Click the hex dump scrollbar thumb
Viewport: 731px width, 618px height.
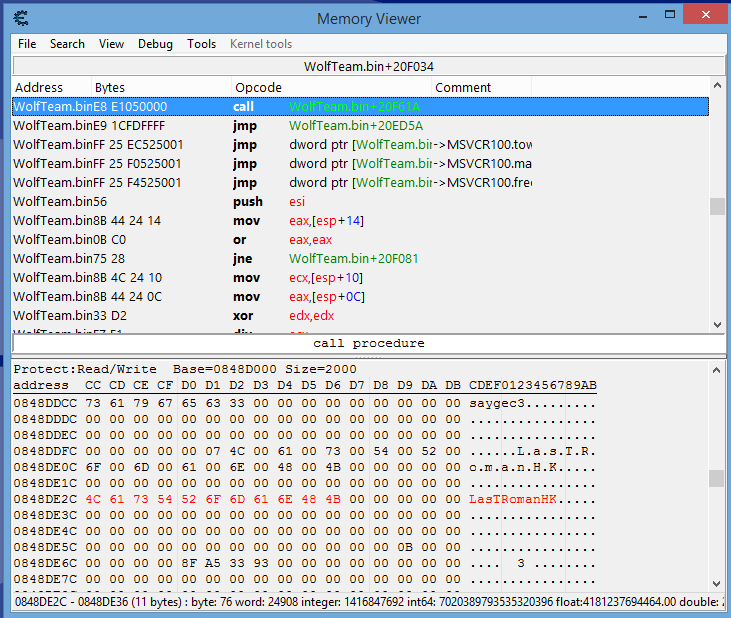tap(717, 478)
